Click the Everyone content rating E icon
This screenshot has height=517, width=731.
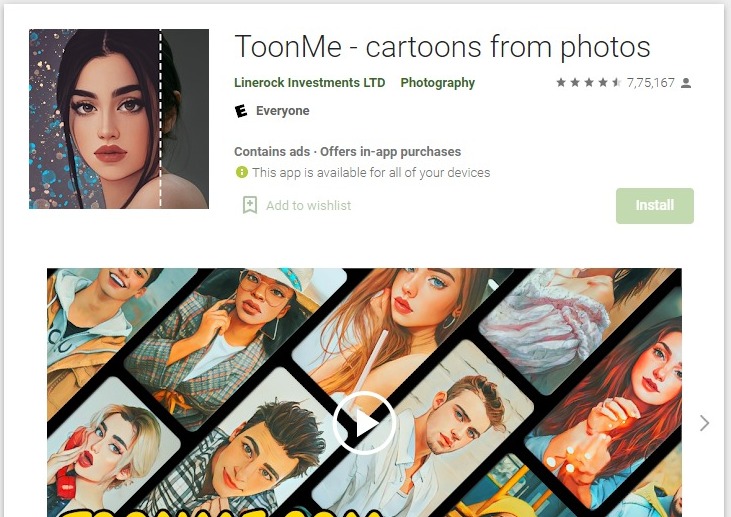click(x=241, y=111)
